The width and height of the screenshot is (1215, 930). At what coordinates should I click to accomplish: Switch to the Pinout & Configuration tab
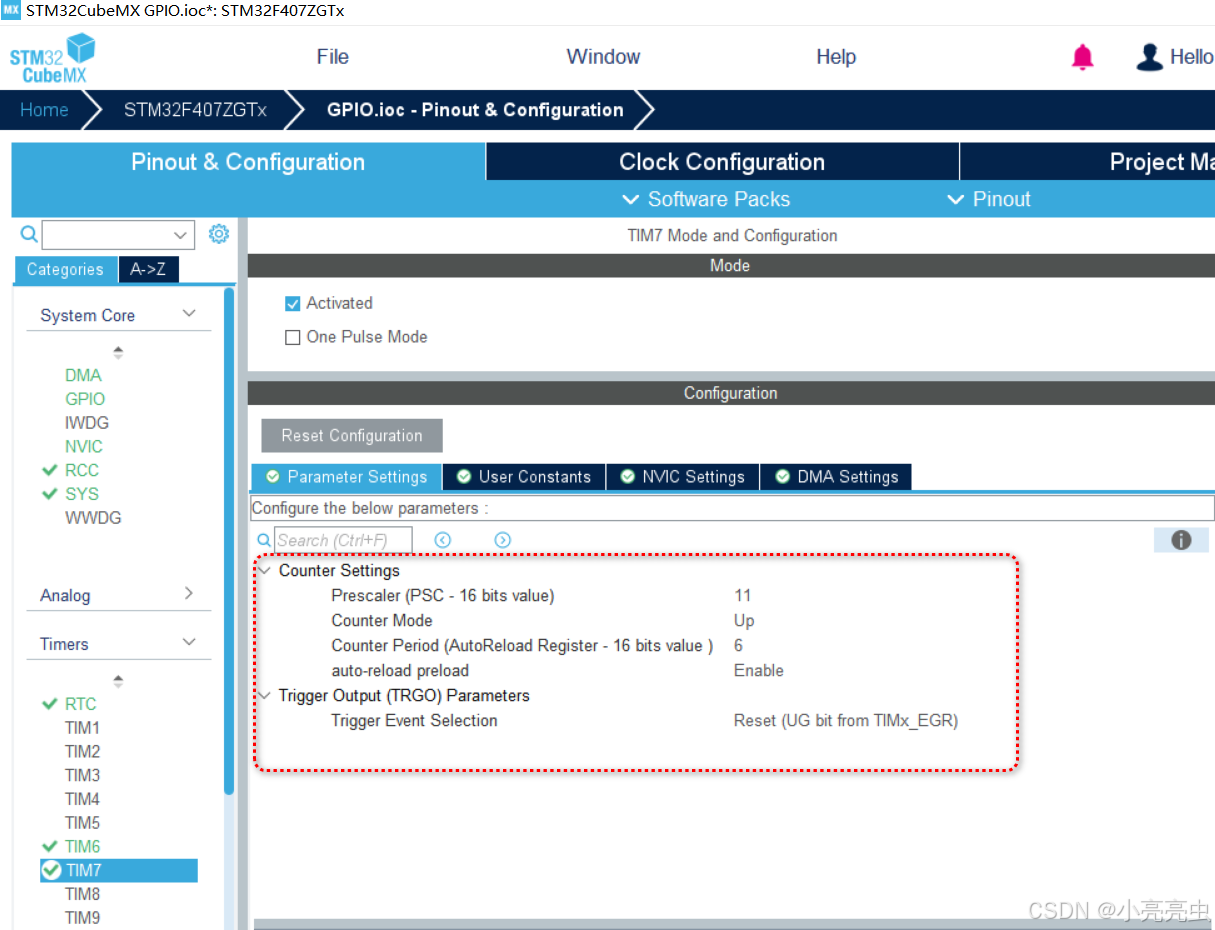click(x=248, y=162)
